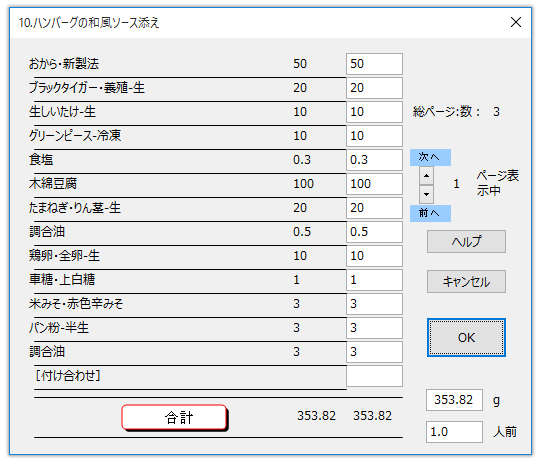Edit the ブラックタイガー・養殖-生 amount field
This screenshot has height=462, width=540.
coord(374,88)
